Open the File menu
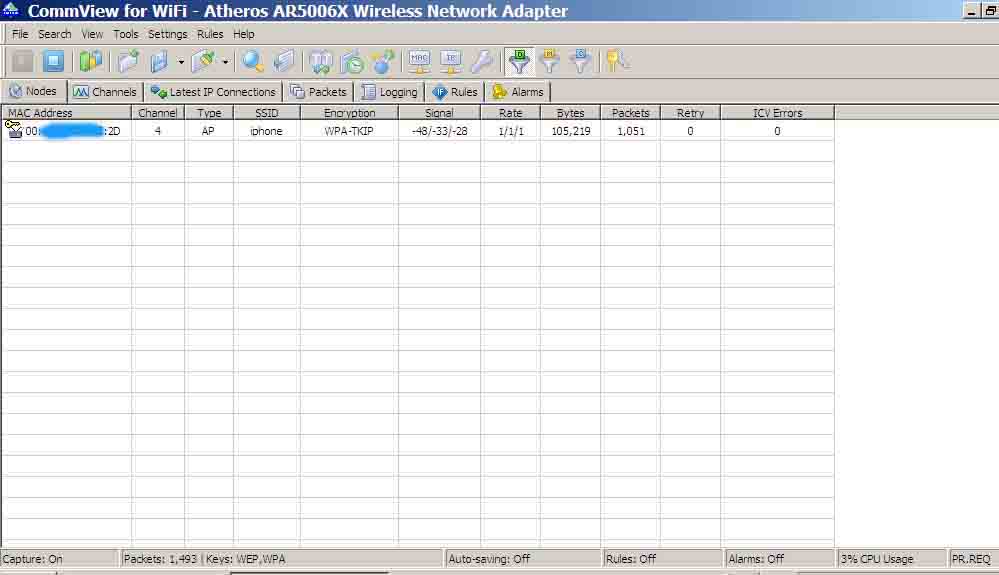 pos(20,34)
